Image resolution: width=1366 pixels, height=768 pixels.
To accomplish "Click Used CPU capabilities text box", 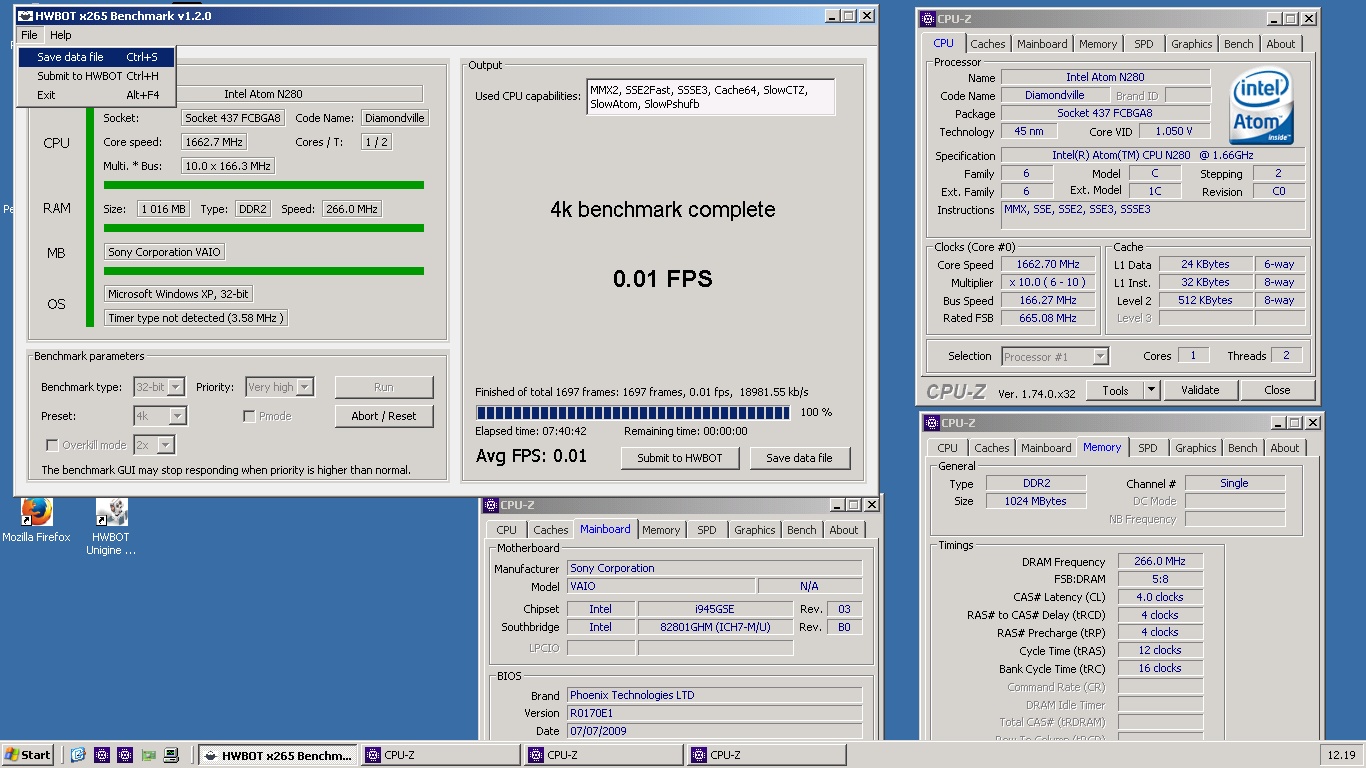I will click(x=710, y=97).
